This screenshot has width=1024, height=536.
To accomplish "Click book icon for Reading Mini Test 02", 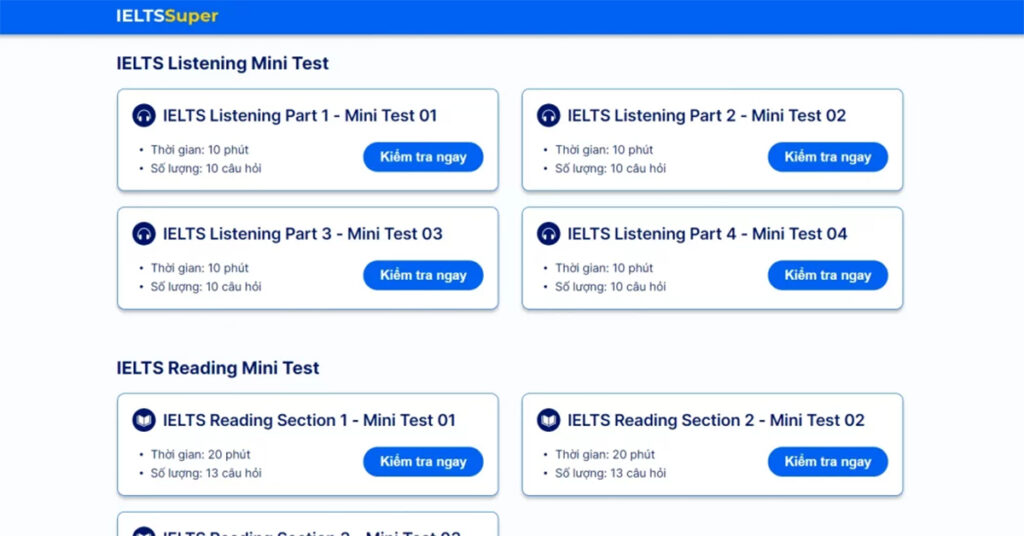I will (548, 420).
